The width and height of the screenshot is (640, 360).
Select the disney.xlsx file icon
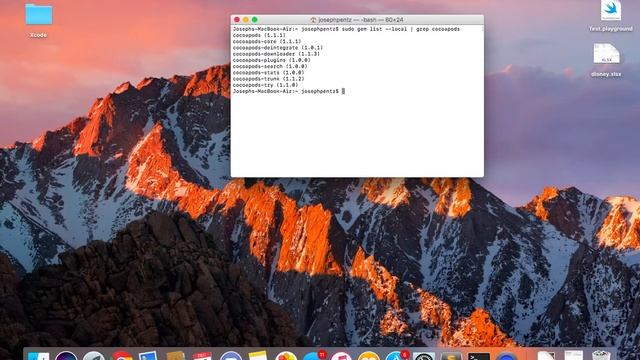point(606,54)
